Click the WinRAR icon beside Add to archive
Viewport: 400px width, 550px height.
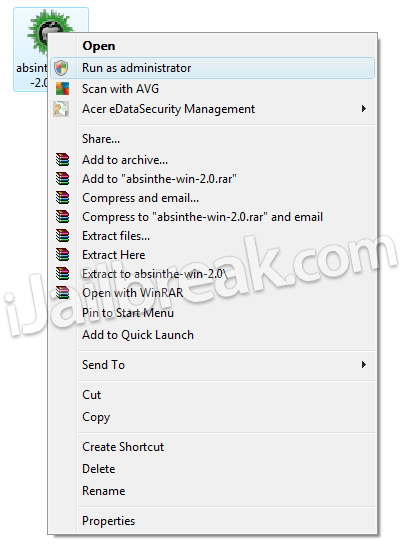[x=62, y=160]
